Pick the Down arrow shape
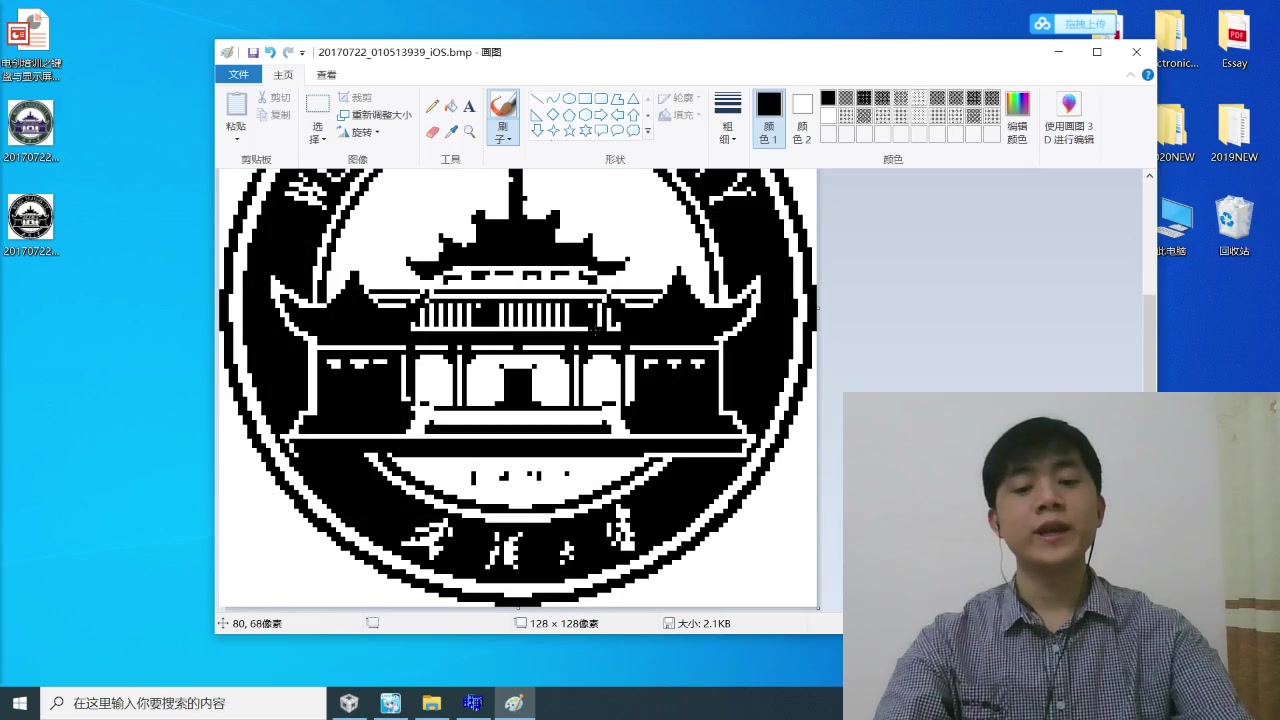The height and width of the screenshot is (720, 1280). (x=537, y=131)
